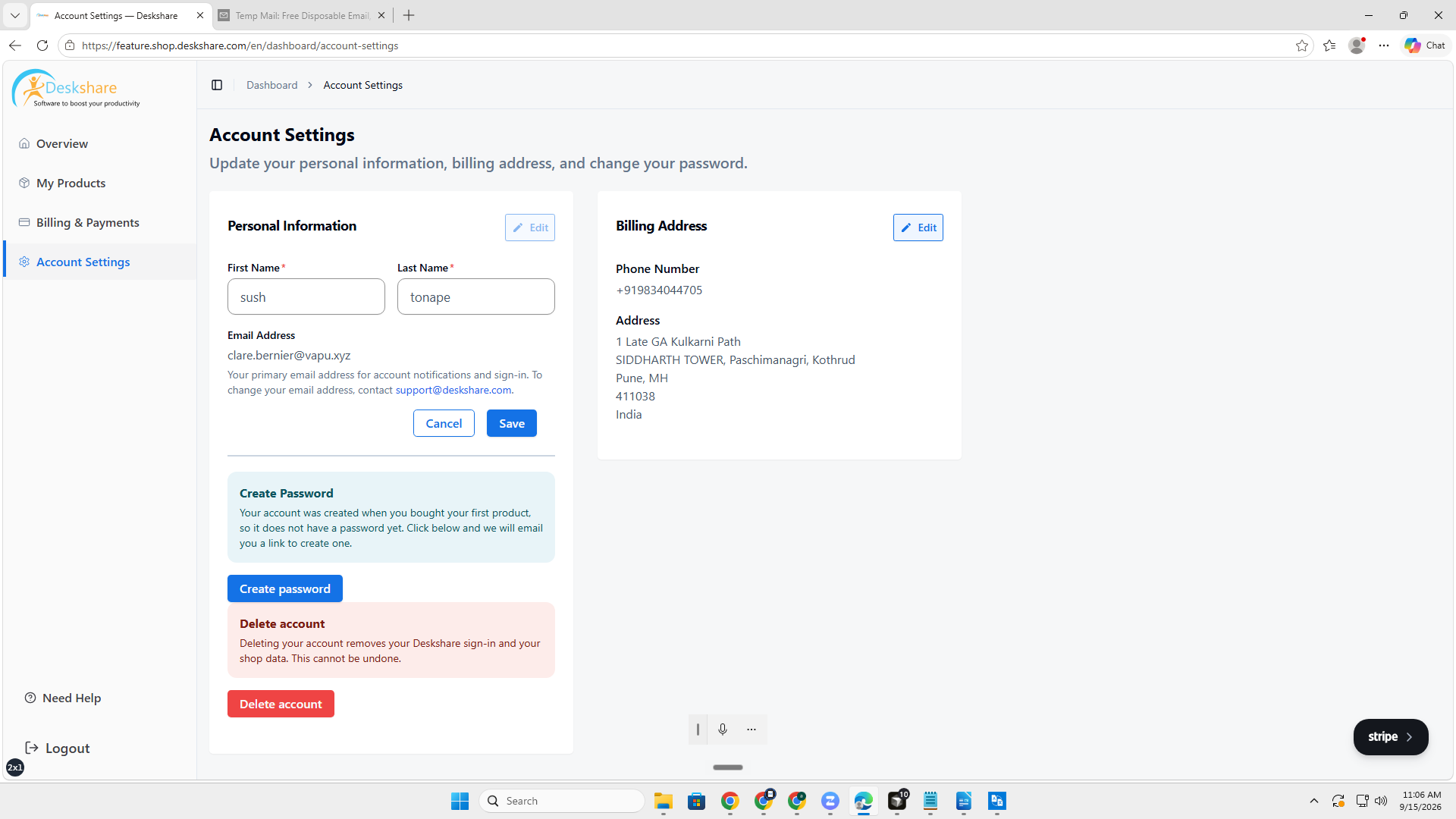The image size is (1456, 819).
Task: Open Copilot Chat button
Action: pyautogui.click(x=1426, y=45)
